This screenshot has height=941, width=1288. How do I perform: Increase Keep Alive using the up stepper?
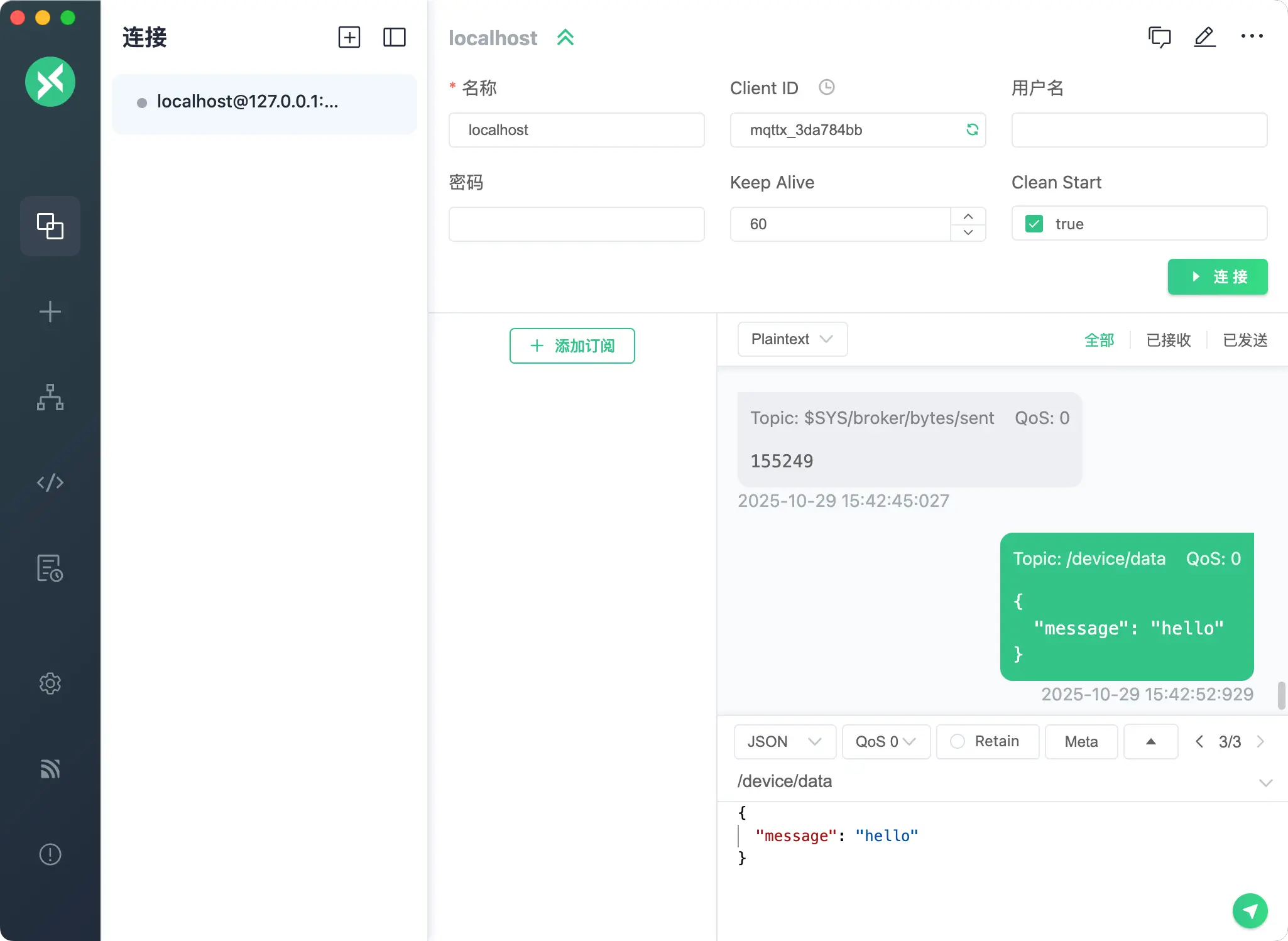pyautogui.click(x=967, y=215)
